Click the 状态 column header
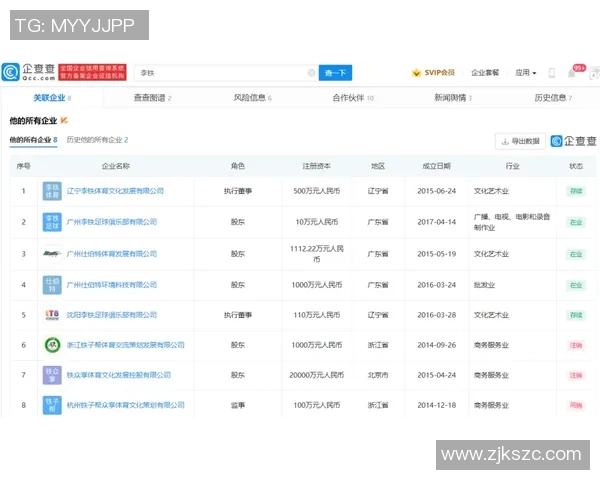Viewport: 600px width, 480px height. pyautogui.click(x=576, y=166)
